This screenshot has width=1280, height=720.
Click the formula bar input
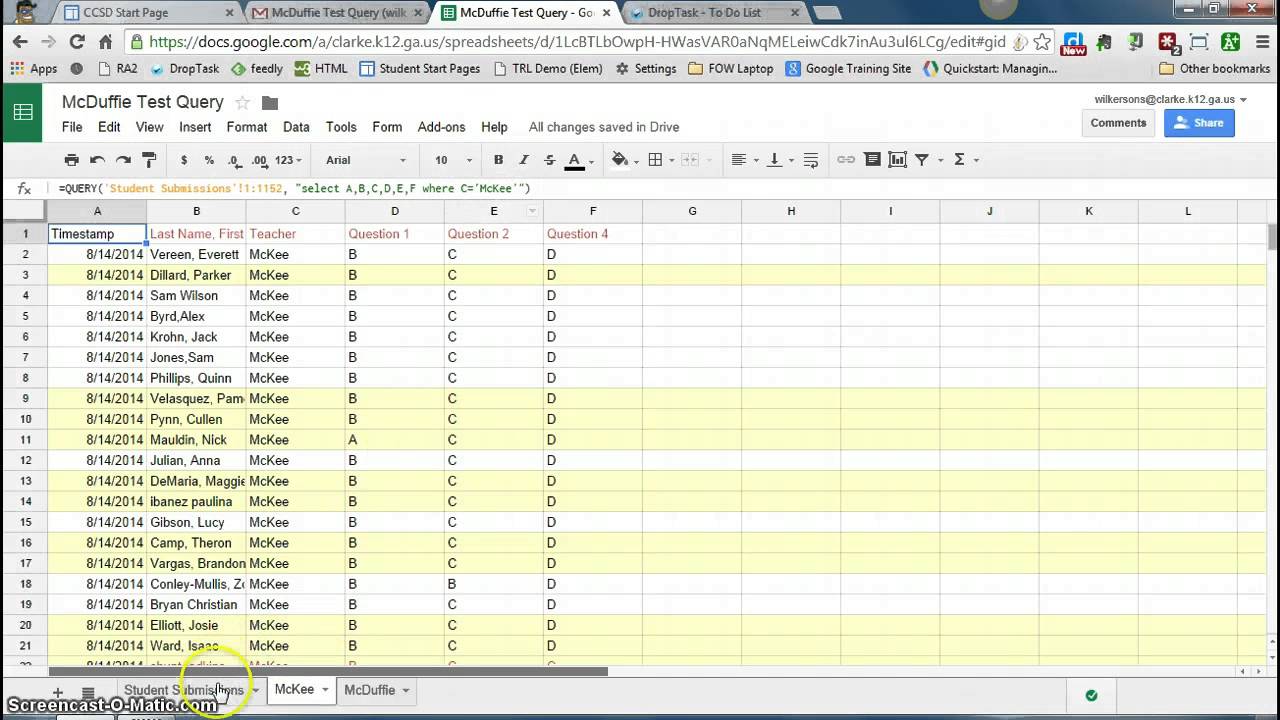tap(660, 188)
